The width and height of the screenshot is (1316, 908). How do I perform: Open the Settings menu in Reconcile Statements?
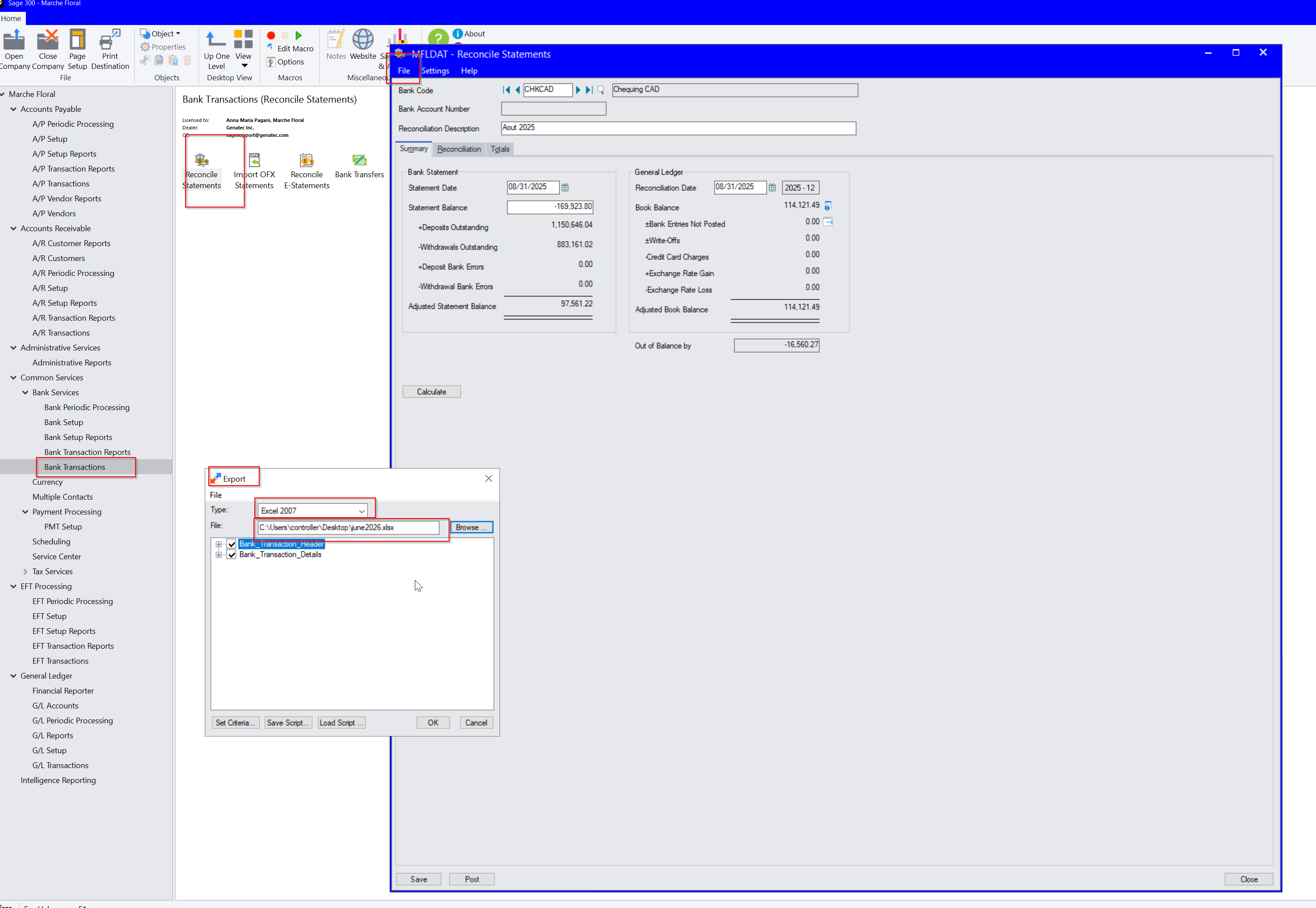435,71
